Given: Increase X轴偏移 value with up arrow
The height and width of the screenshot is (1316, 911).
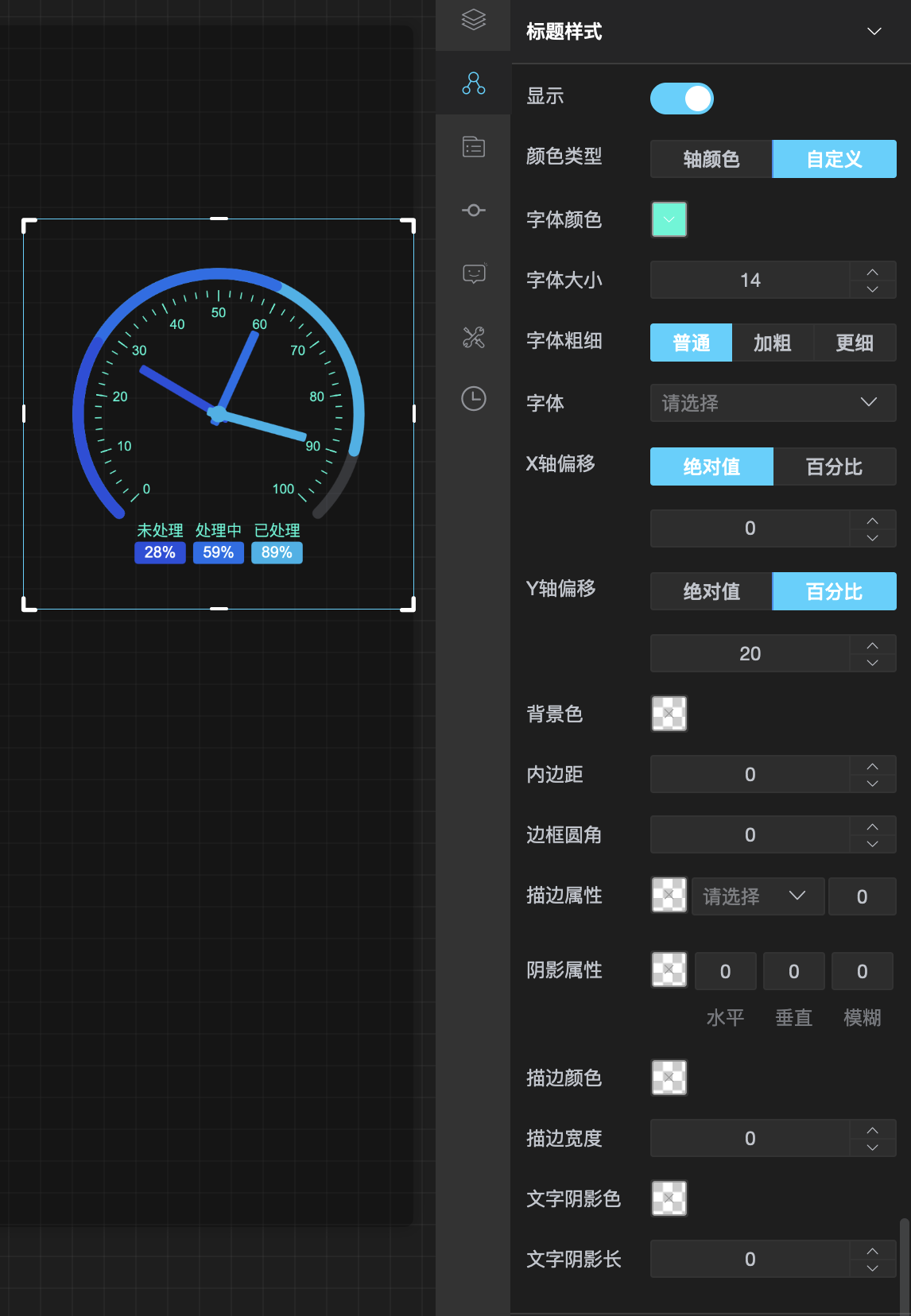Looking at the screenshot, I should (873, 520).
